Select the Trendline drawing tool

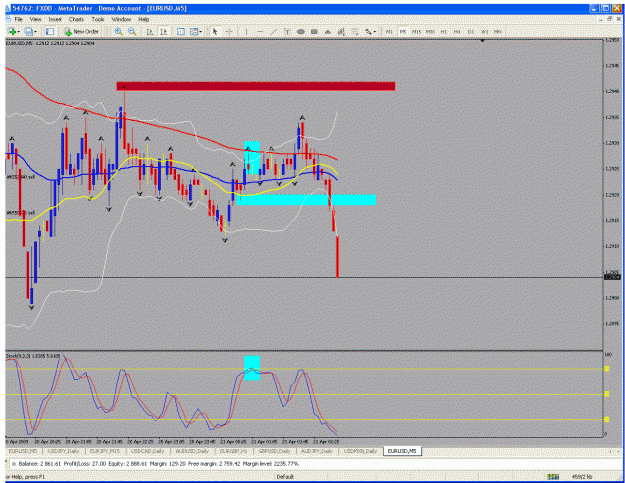click(x=273, y=31)
